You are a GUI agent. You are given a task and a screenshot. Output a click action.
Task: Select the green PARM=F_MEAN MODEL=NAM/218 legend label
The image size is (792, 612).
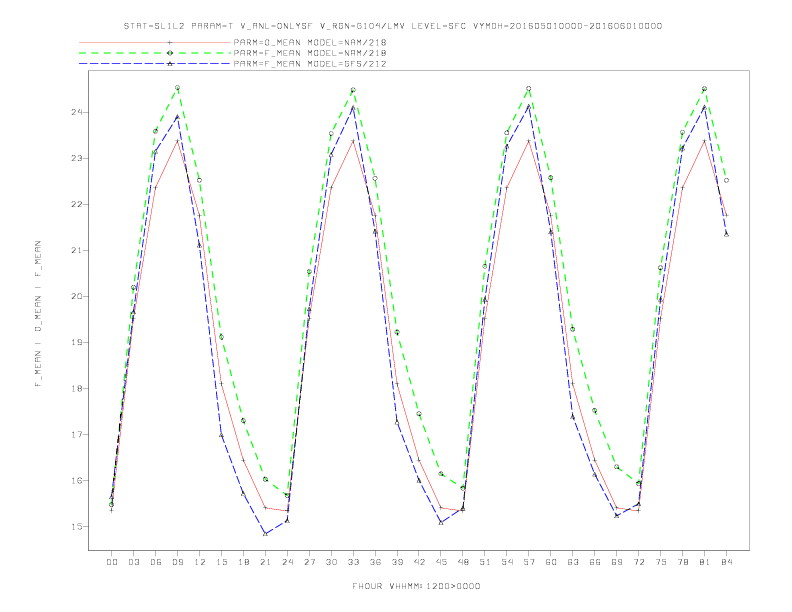coord(310,53)
